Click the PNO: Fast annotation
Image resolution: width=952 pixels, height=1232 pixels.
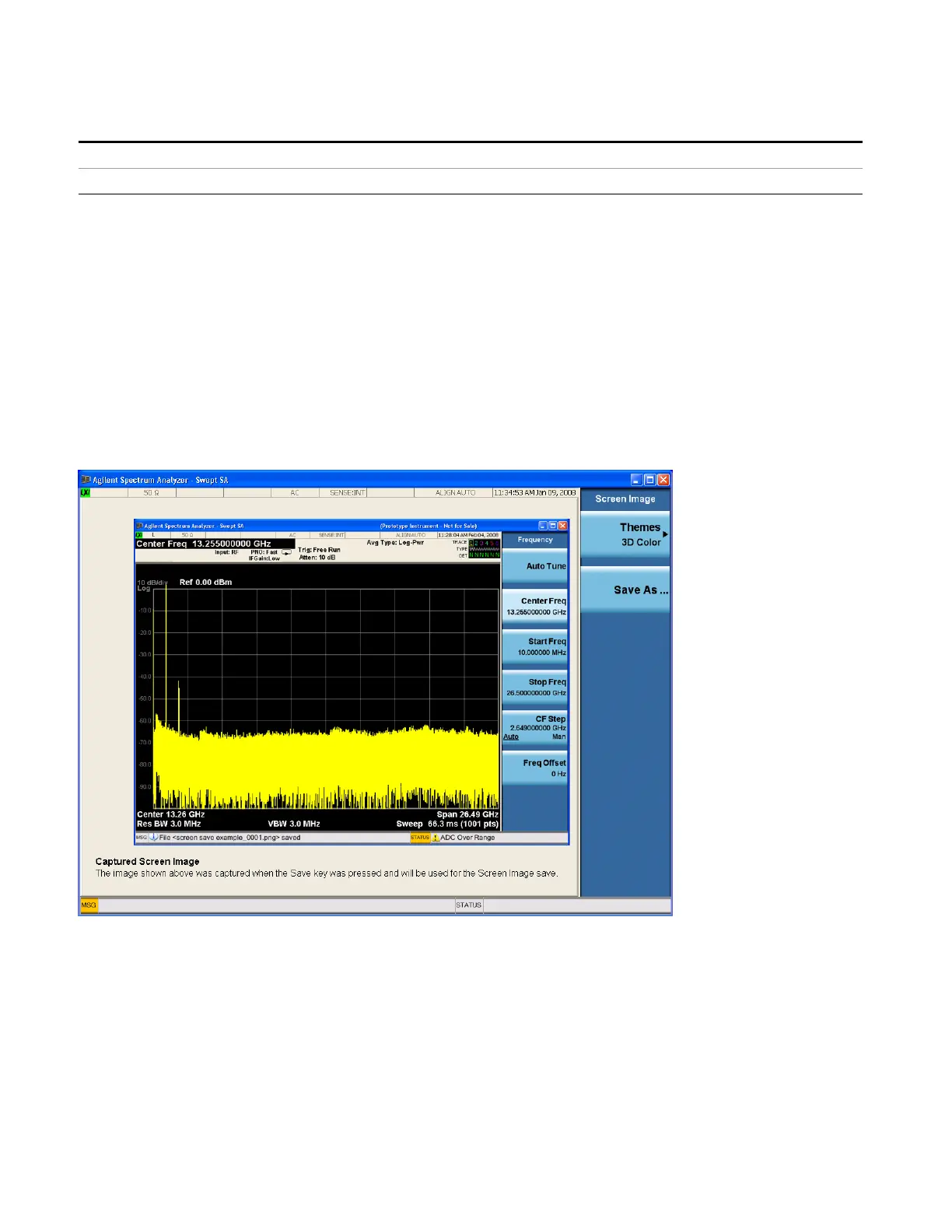coord(264,552)
